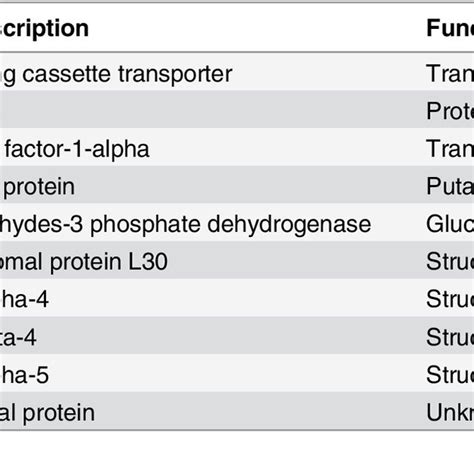This screenshot has height=474, width=474.
Task: Click the 'al protein' last row cell
Action: 47,413
